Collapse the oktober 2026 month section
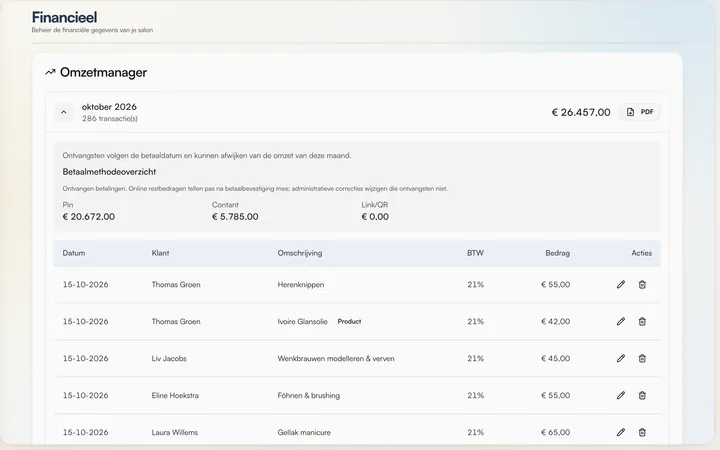 [64, 112]
